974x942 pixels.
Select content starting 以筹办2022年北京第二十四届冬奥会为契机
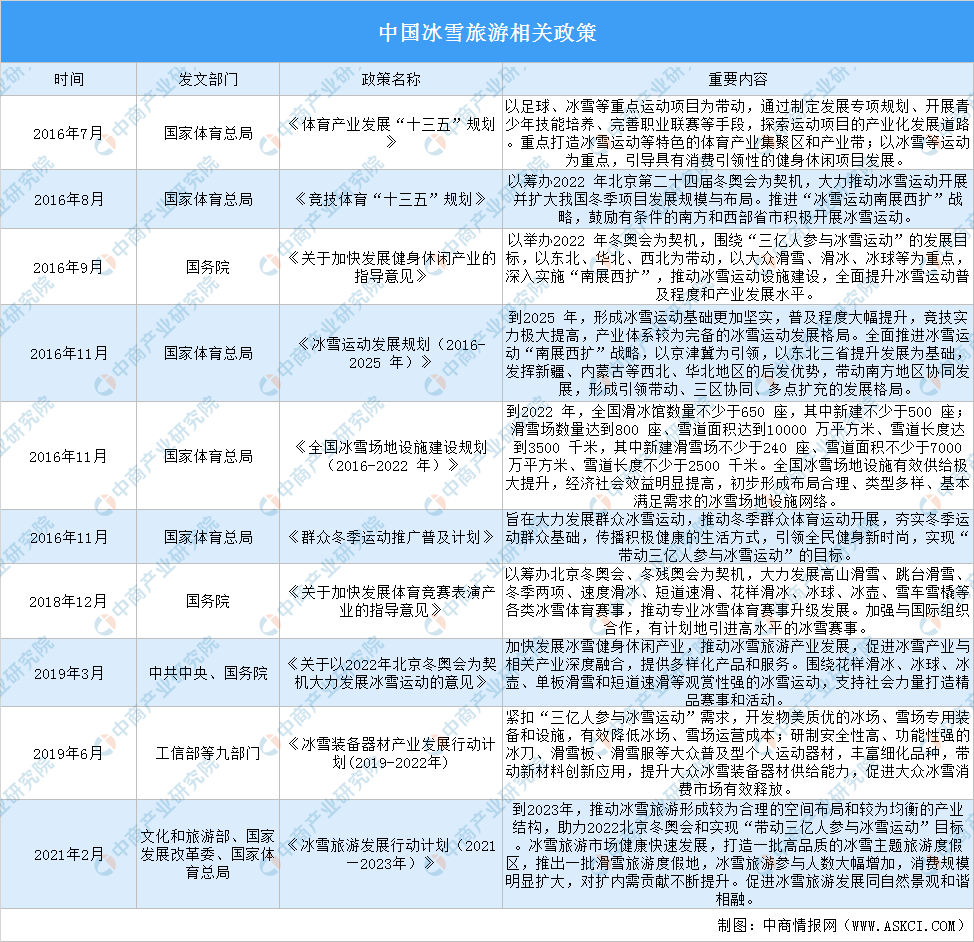pos(737,199)
